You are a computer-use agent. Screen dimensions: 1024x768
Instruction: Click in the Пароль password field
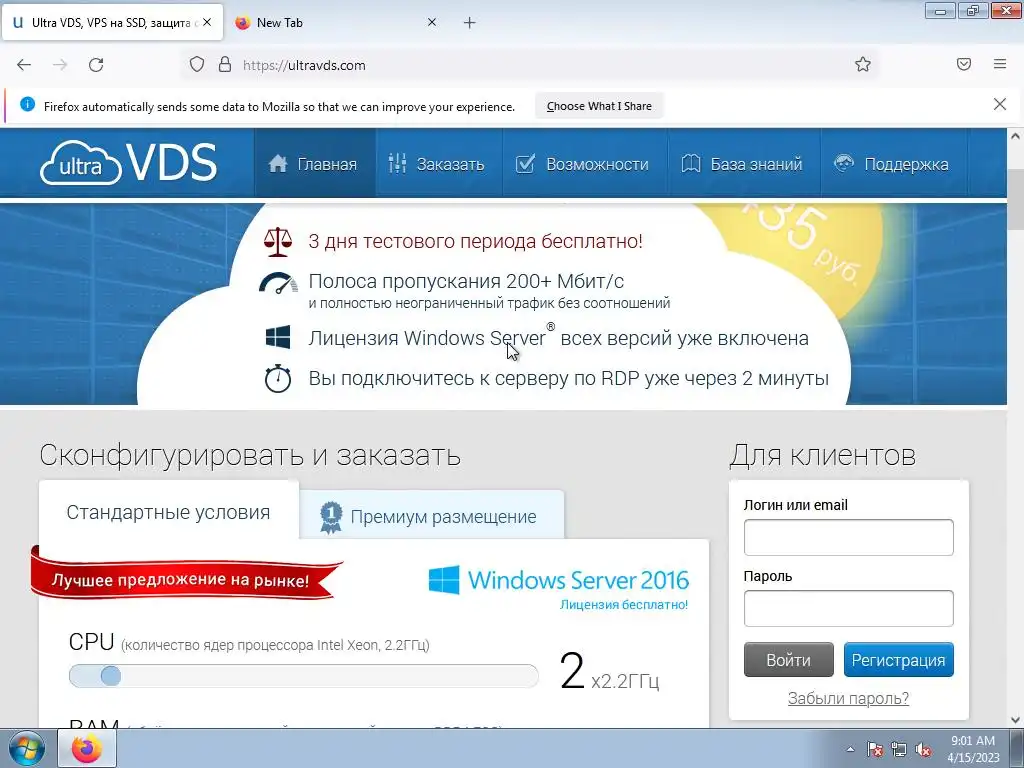point(848,608)
